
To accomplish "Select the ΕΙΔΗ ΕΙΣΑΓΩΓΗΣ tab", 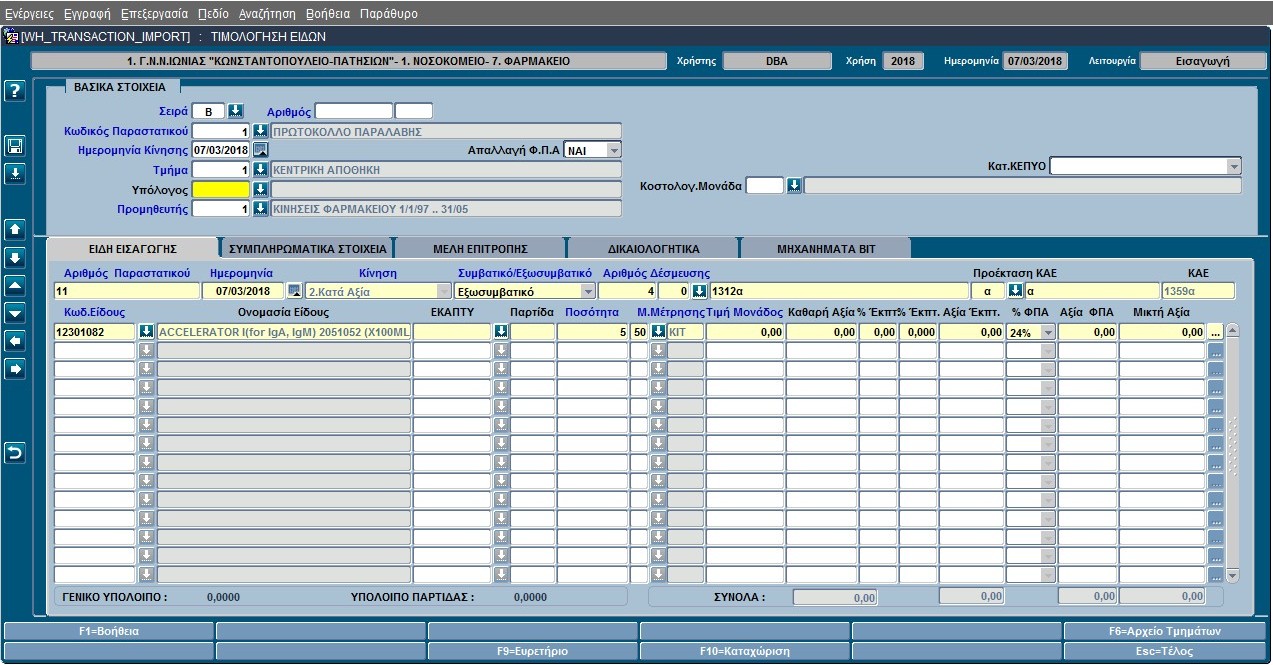I will coord(133,248).
